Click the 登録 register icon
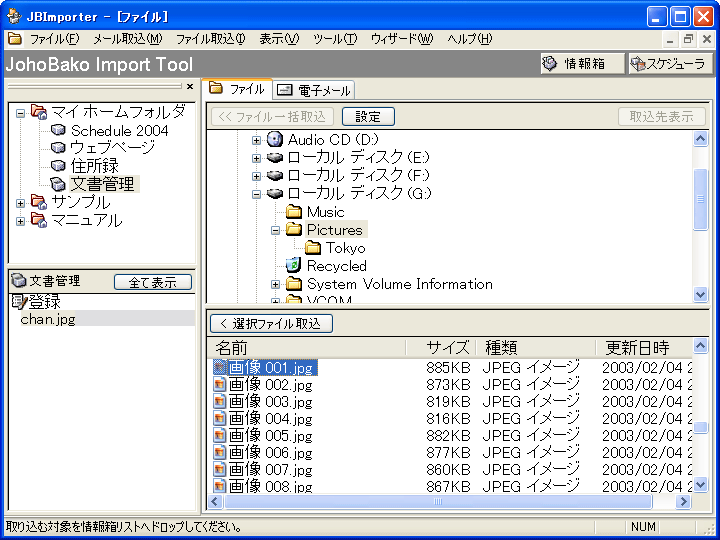Image resolution: width=720 pixels, height=540 pixels. coord(19,302)
